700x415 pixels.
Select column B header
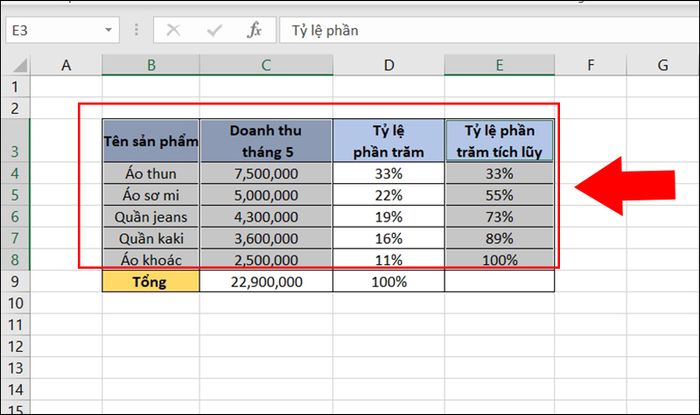pyautogui.click(x=151, y=65)
